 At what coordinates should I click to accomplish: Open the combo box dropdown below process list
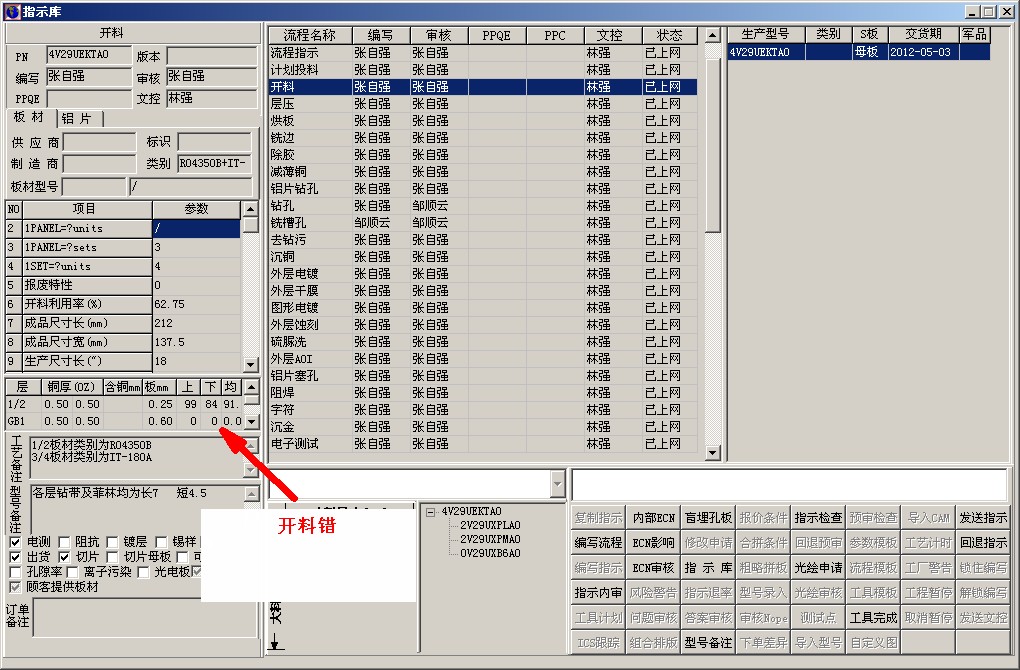(557, 483)
